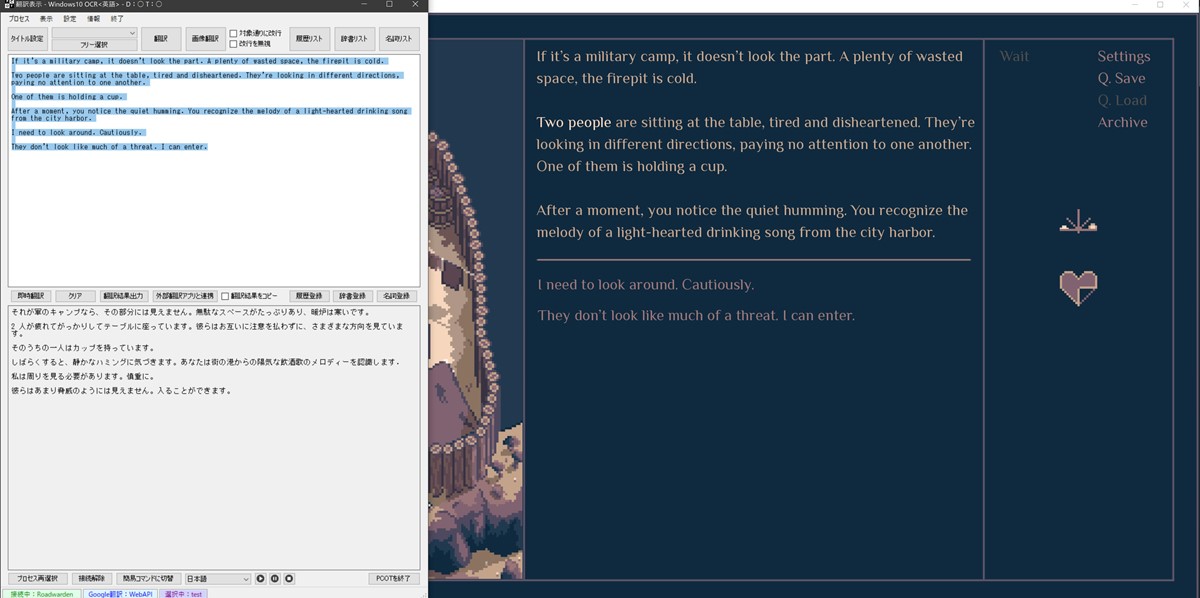Open the 日本語 language dropdown
Image resolution: width=1200 pixels, height=598 pixels.
[217, 579]
